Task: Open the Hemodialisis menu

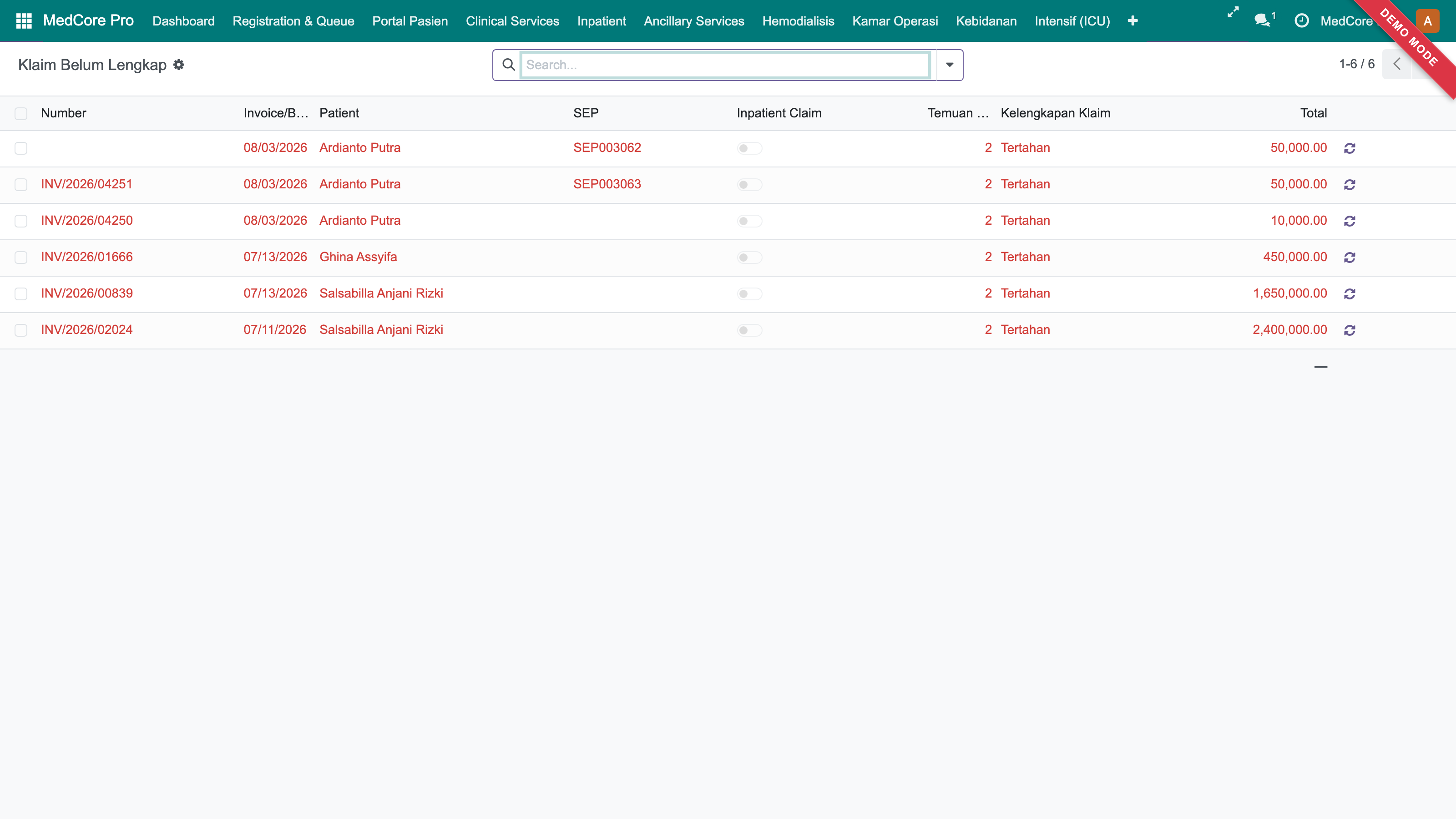Action: click(x=798, y=21)
